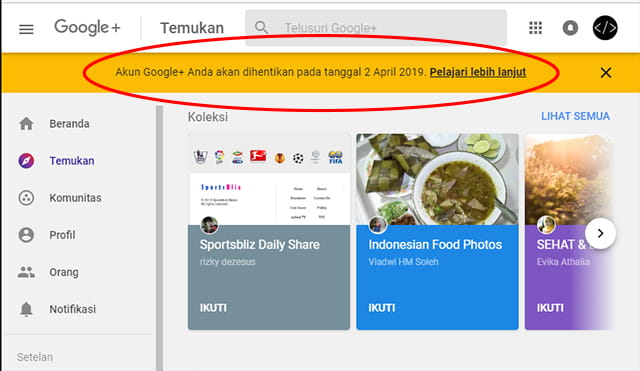Open the Google apps grid
The image size is (640, 371).
(x=536, y=28)
